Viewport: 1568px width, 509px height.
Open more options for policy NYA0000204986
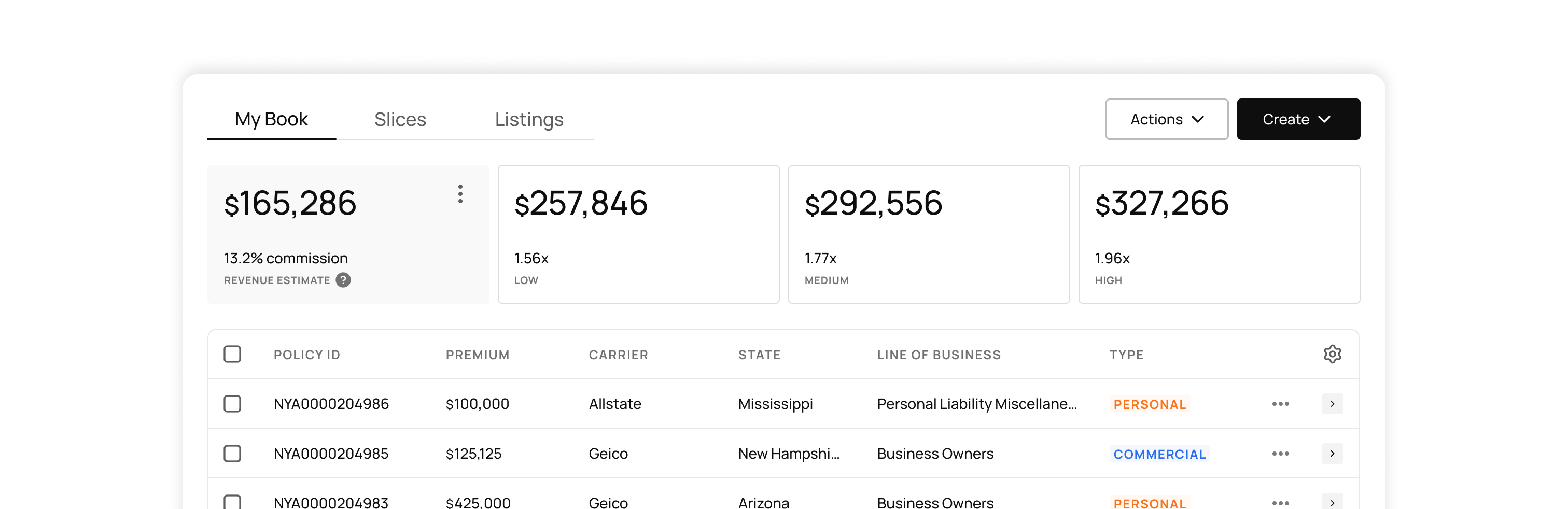(1280, 404)
